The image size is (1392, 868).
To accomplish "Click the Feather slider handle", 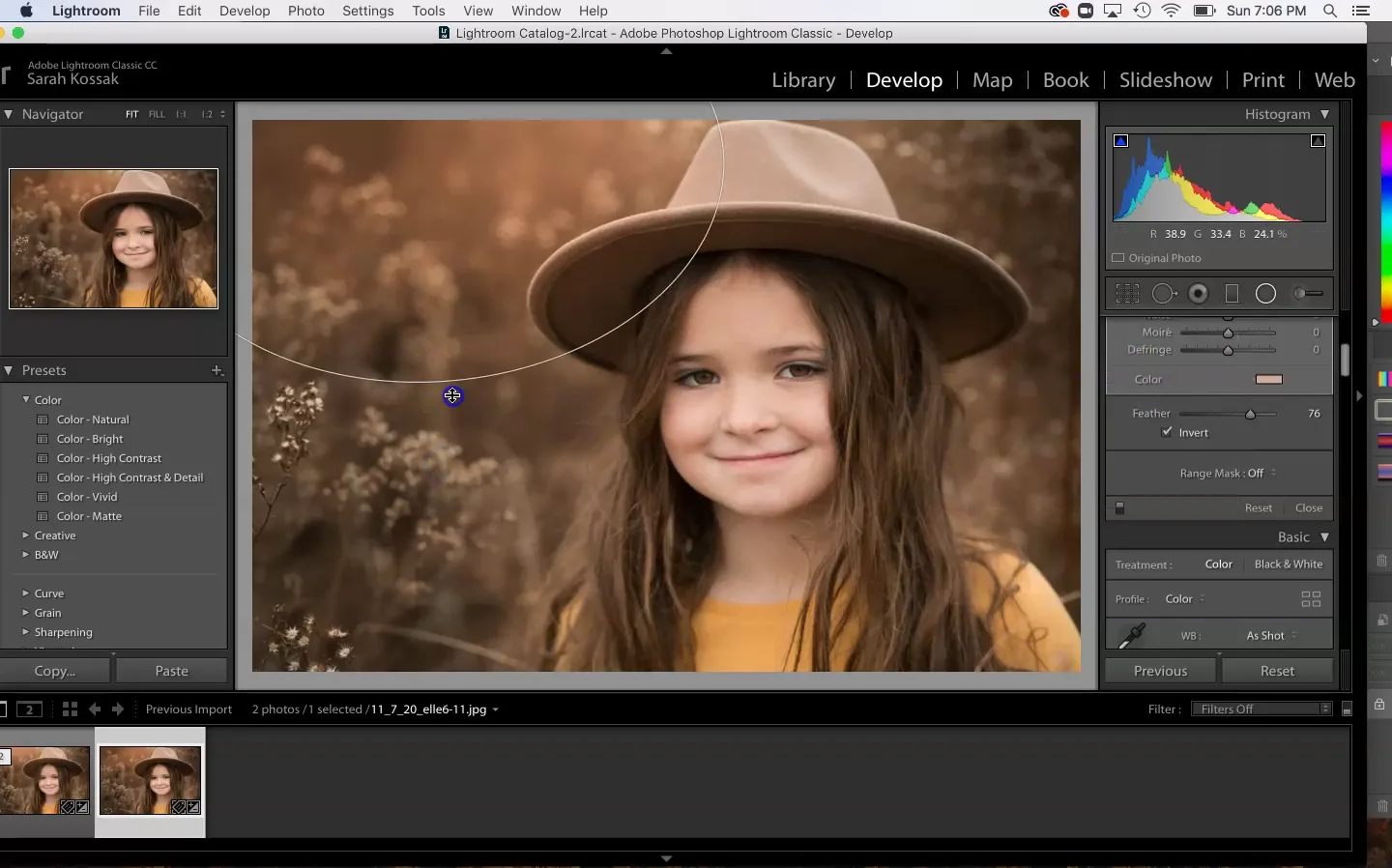I will pos(1250,414).
